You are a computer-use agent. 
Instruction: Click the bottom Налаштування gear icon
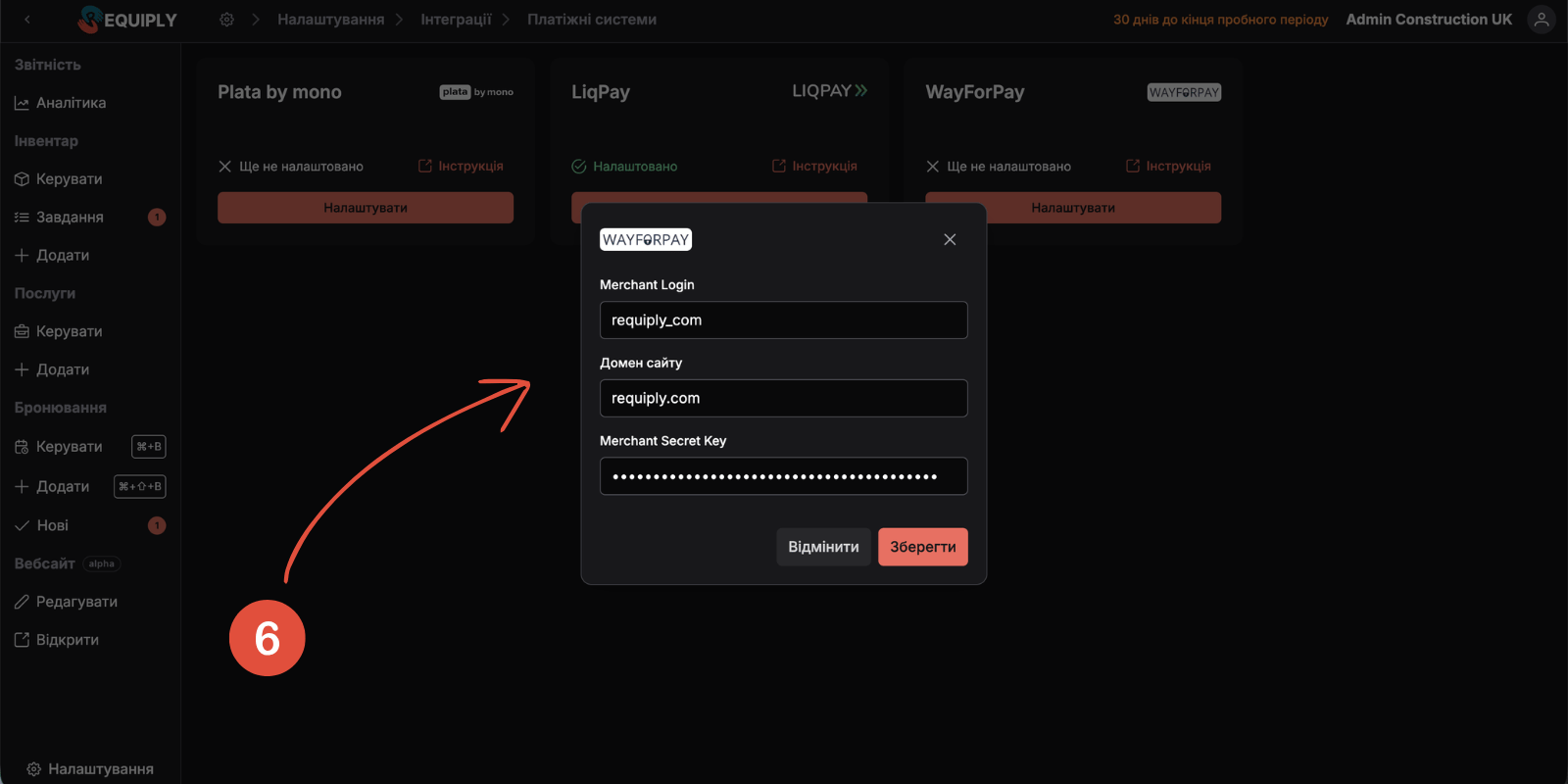coord(33,769)
